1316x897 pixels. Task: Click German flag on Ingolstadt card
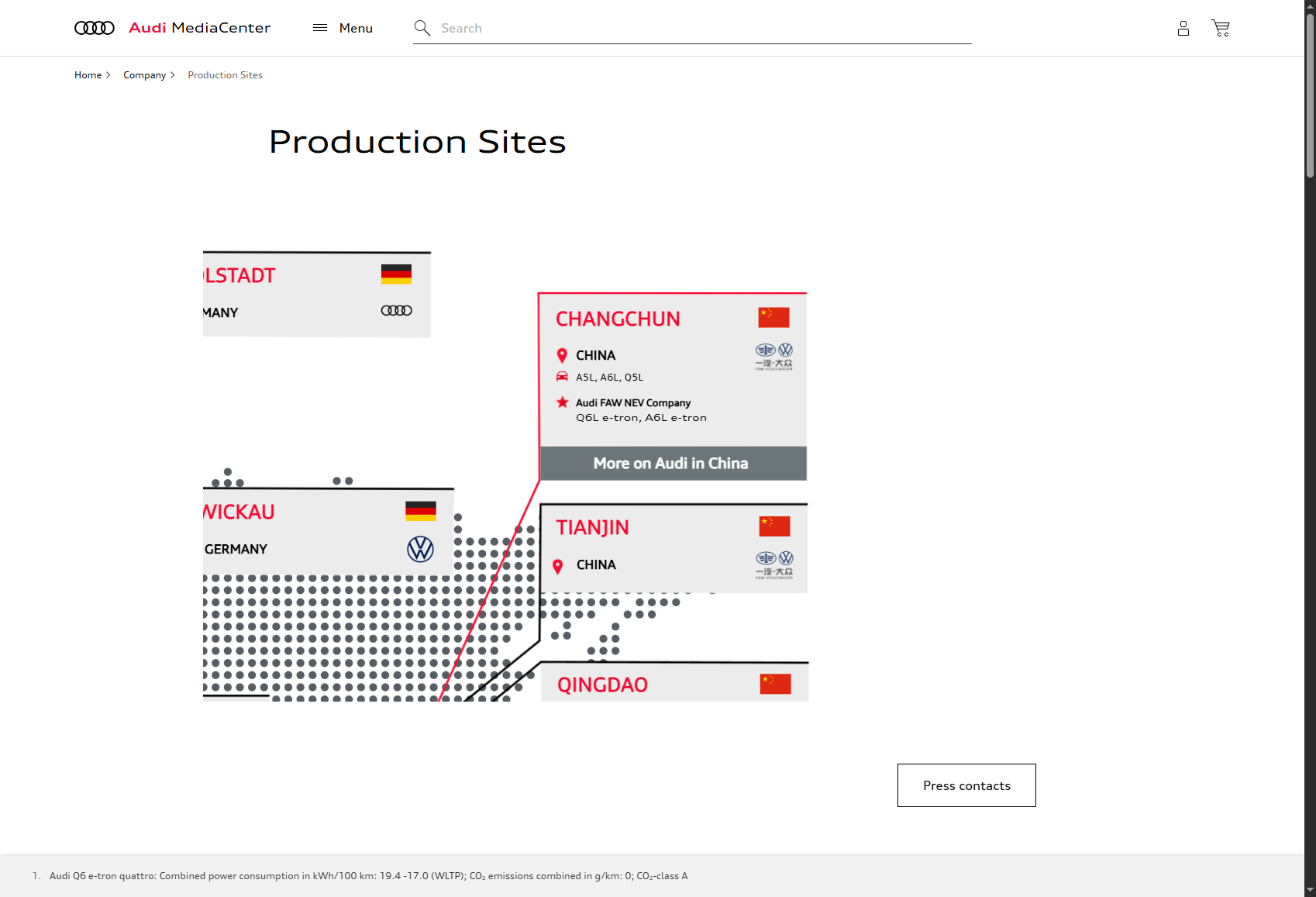tap(396, 274)
